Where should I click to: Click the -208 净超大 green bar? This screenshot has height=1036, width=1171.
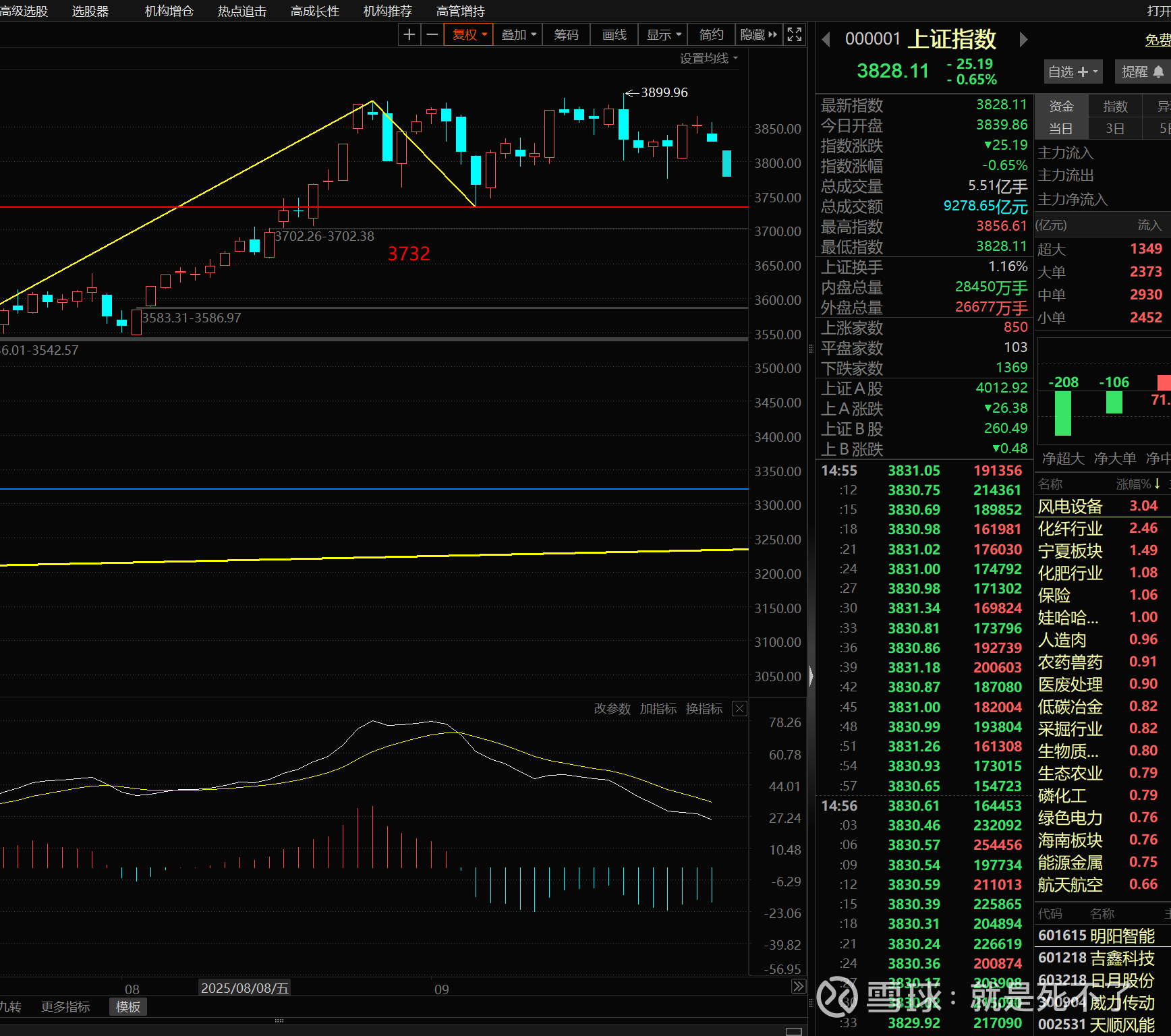point(1063,413)
